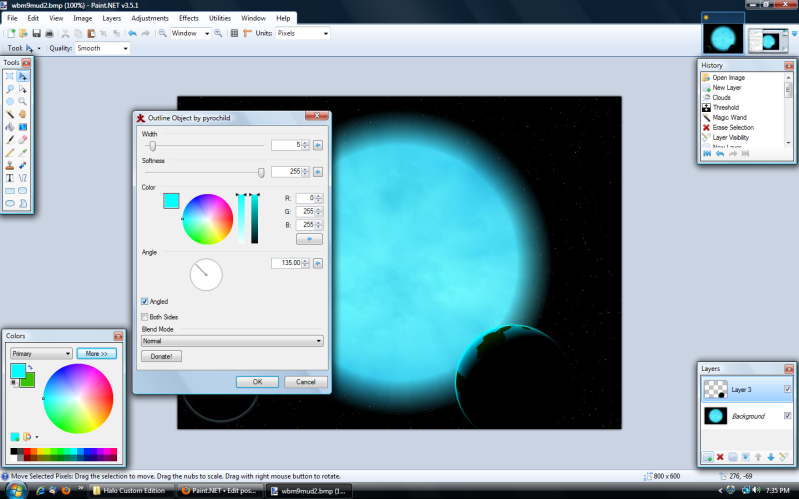
Task: Click the Width slider thumb
Action: [152, 146]
